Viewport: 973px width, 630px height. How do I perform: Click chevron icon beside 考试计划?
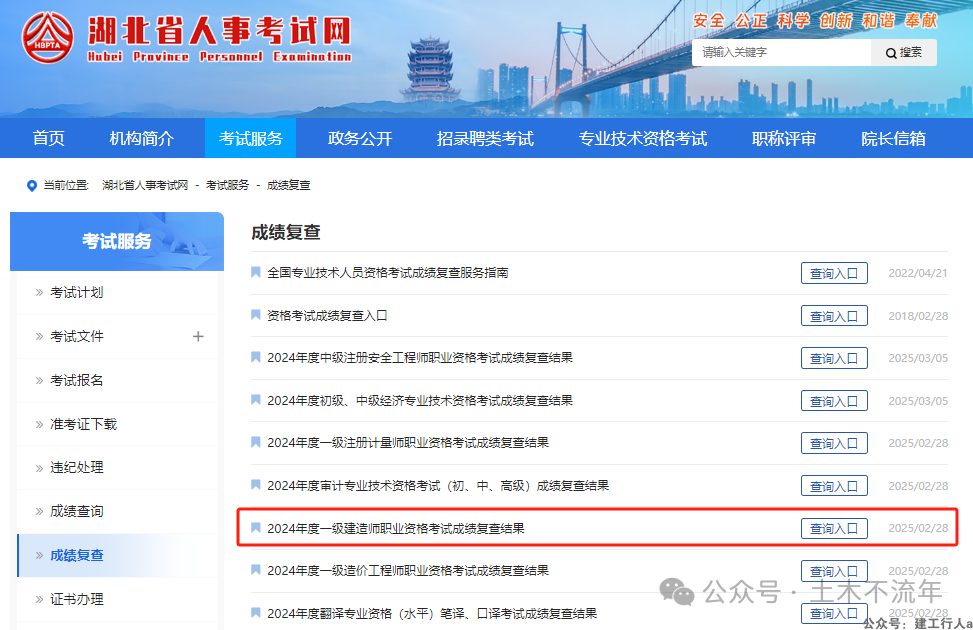[x=39, y=292]
